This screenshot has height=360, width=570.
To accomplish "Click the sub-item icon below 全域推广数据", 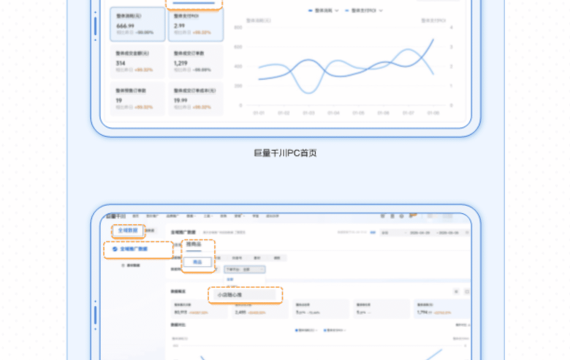I will pyautogui.click(x=123, y=265).
